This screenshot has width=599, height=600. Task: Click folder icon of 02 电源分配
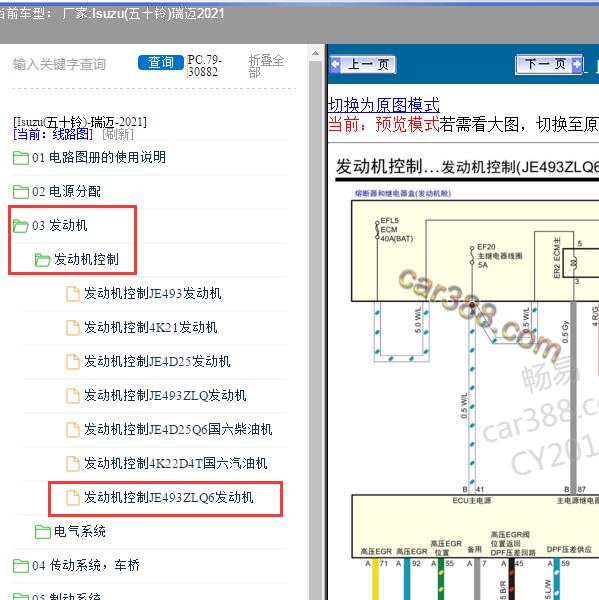point(21,192)
